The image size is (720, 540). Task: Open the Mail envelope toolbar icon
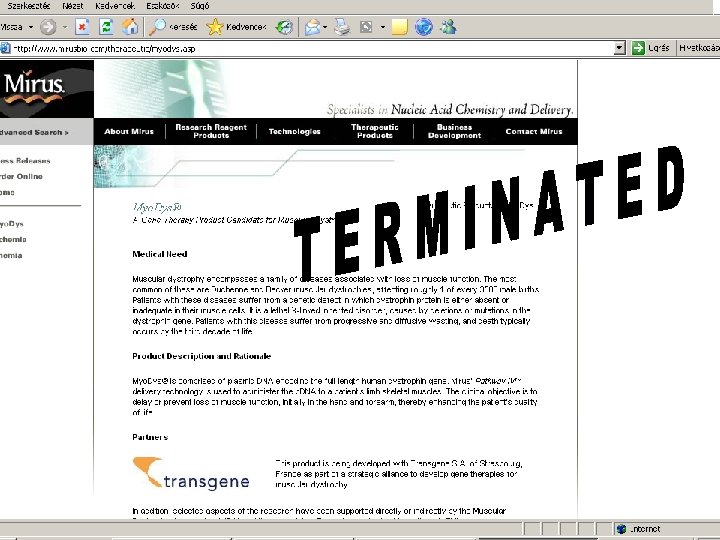[x=312, y=27]
